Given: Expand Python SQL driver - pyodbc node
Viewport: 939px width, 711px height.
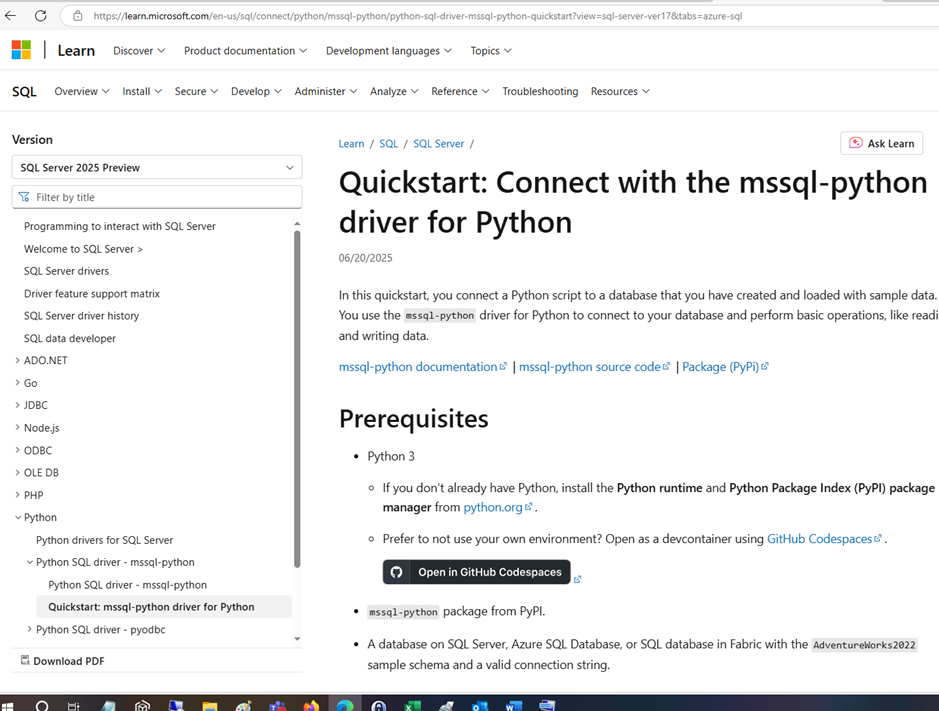Looking at the screenshot, I should pyautogui.click(x=29, y=629).
